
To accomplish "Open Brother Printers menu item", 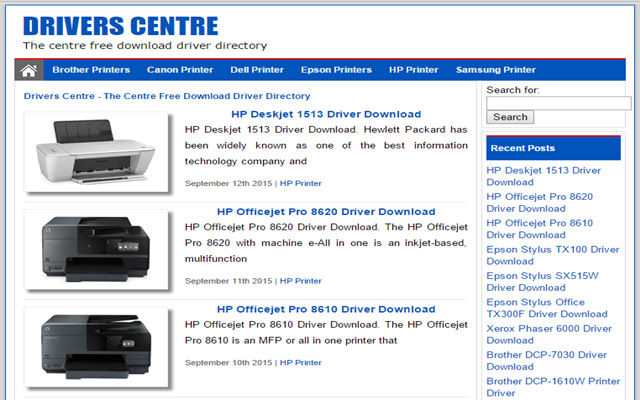I will pos(91,70).
